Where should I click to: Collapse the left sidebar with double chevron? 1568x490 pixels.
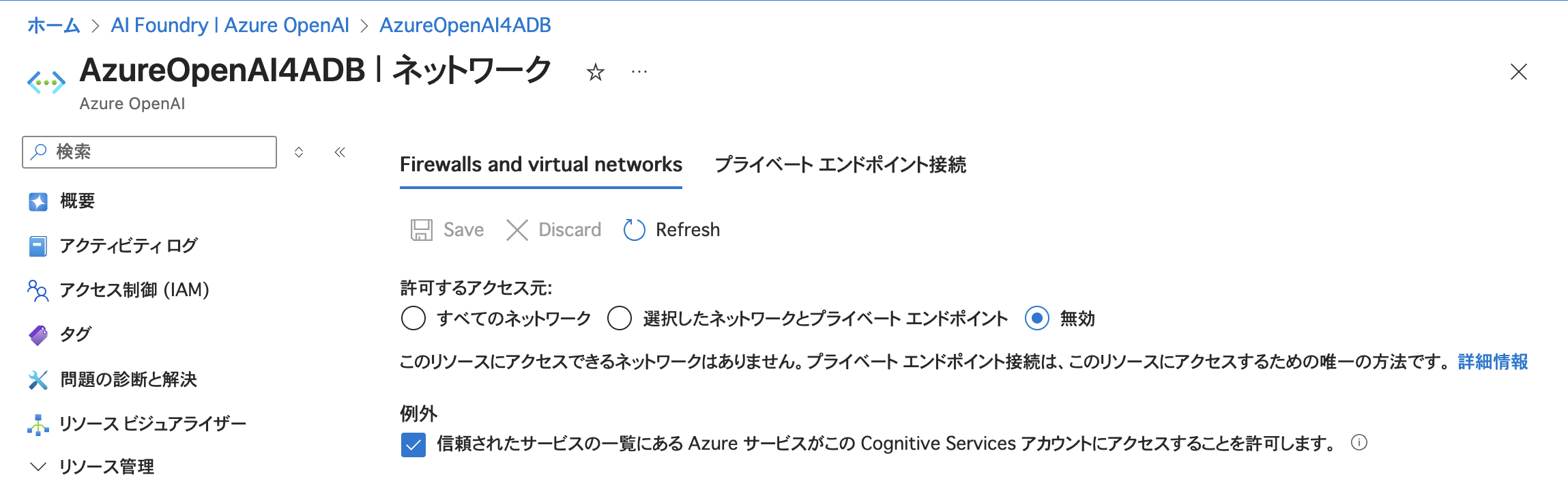[339, 153]
